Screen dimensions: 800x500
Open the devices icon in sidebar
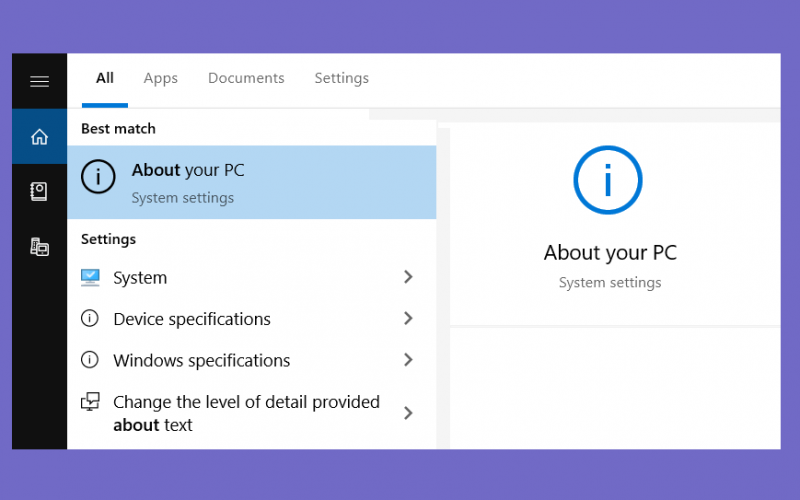click(x=39, y=247)
